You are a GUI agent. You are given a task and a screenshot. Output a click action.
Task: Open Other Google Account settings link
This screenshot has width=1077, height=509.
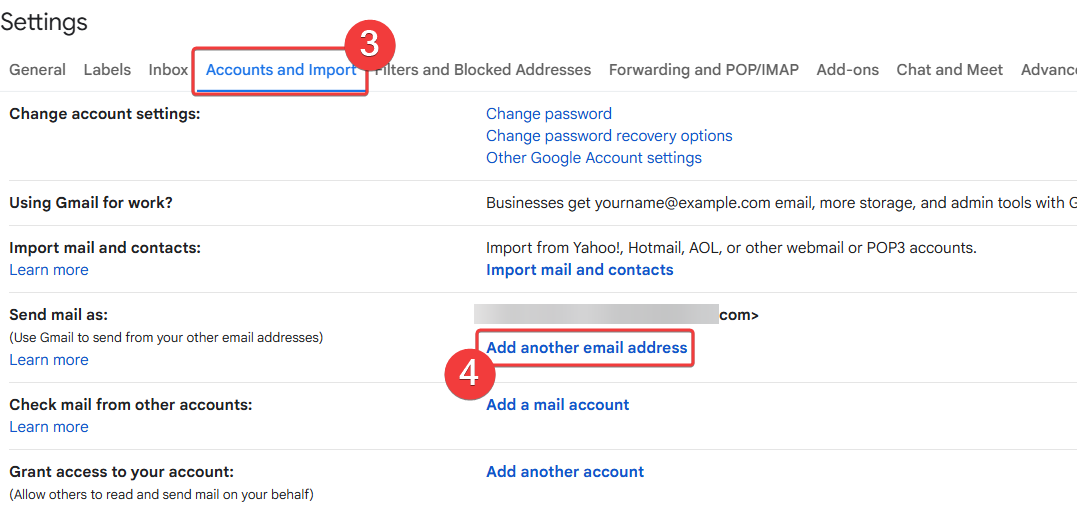(x=593, y=158)
